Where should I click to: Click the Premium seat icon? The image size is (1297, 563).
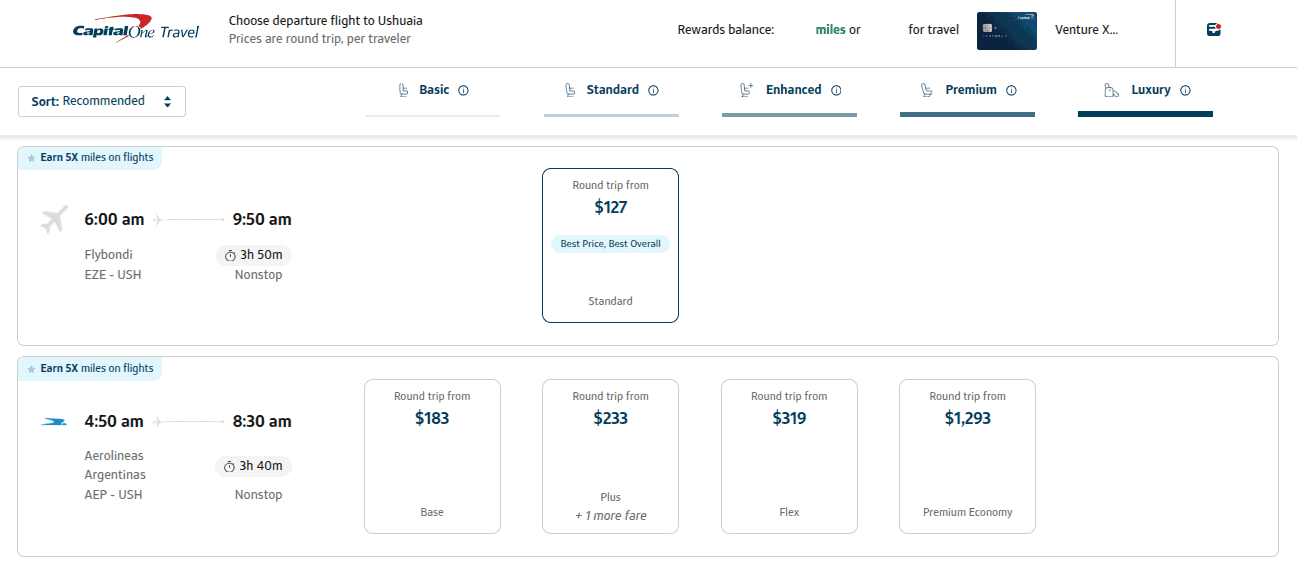927,90
